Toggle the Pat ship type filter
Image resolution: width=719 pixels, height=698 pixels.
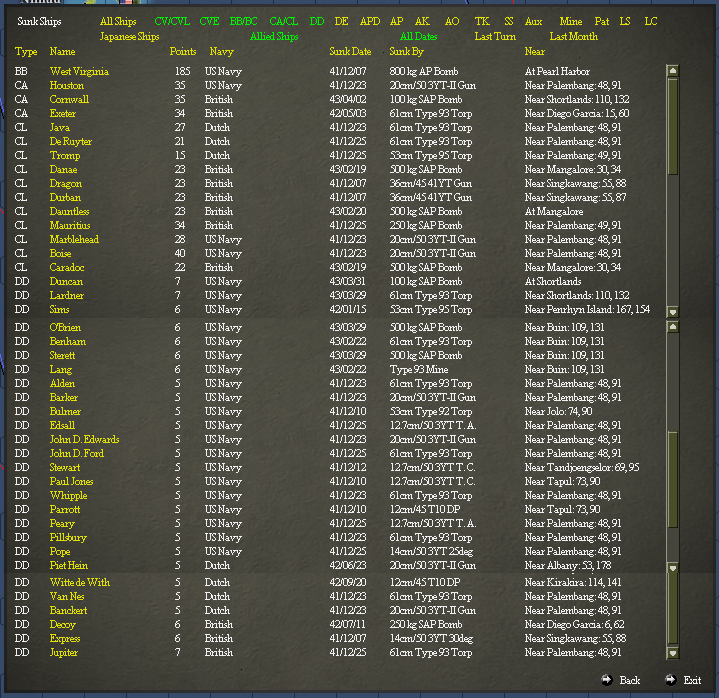pos(602,22)
